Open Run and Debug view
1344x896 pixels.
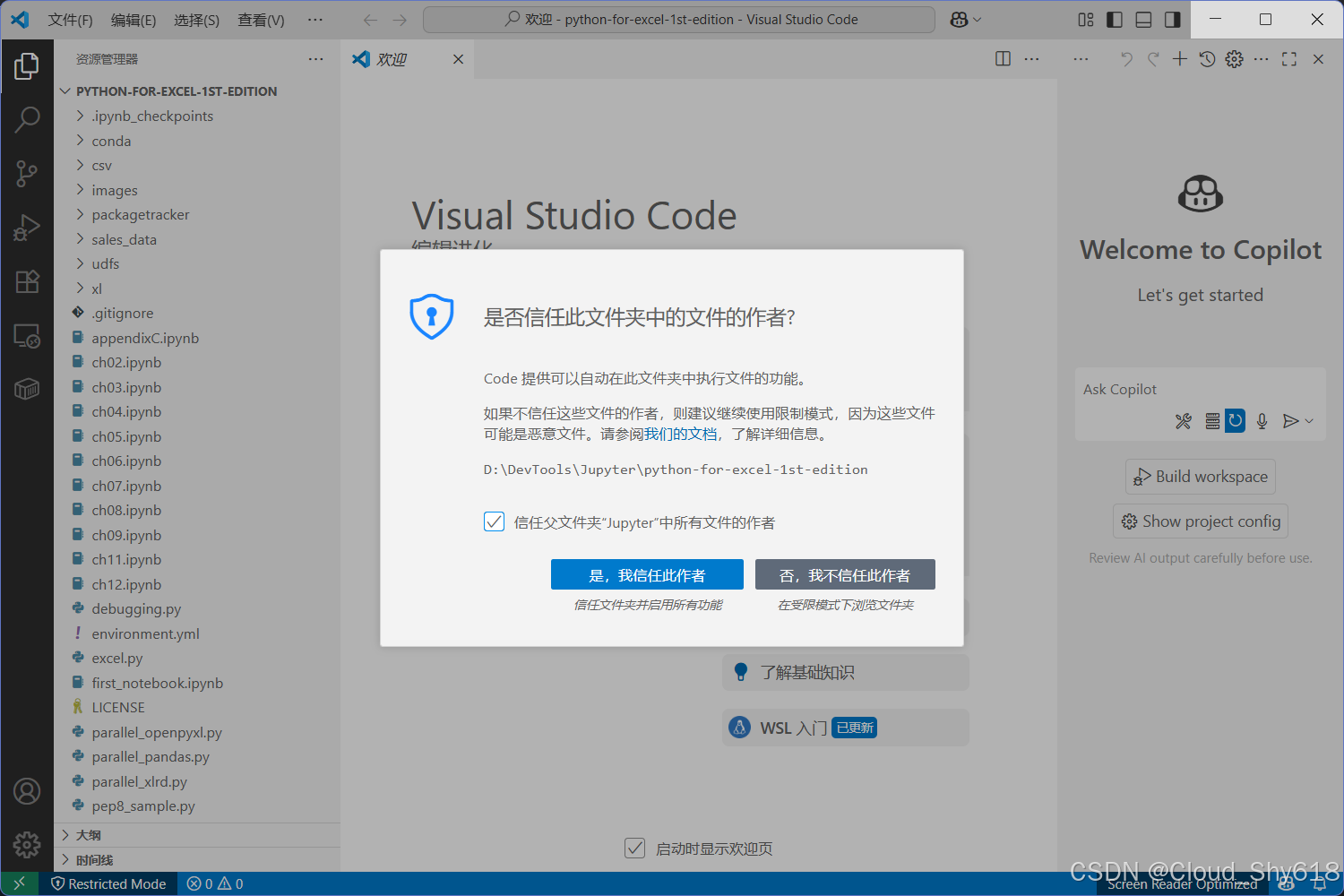point(27,228)
